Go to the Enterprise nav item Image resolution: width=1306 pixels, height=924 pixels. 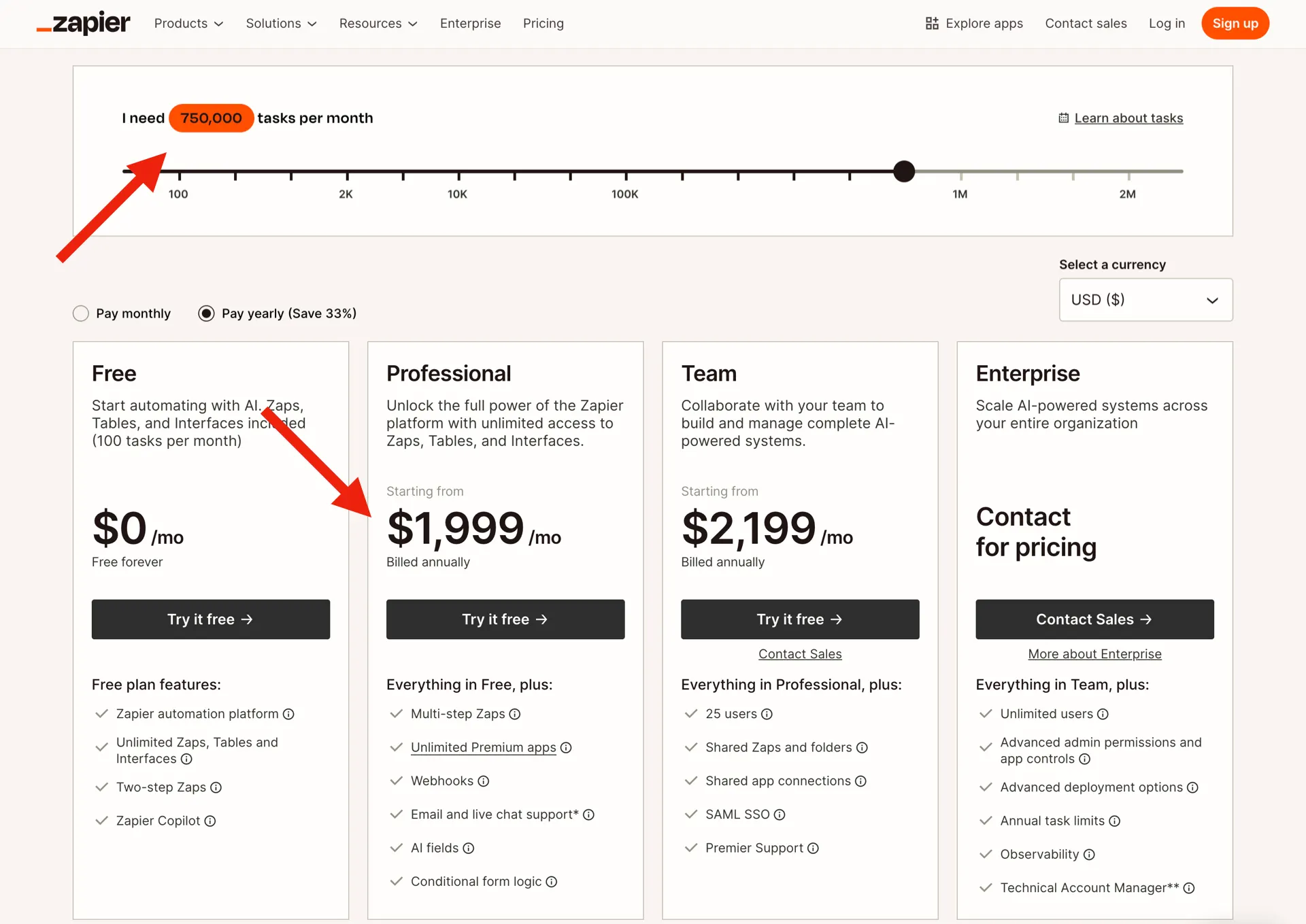pos(470,23)
